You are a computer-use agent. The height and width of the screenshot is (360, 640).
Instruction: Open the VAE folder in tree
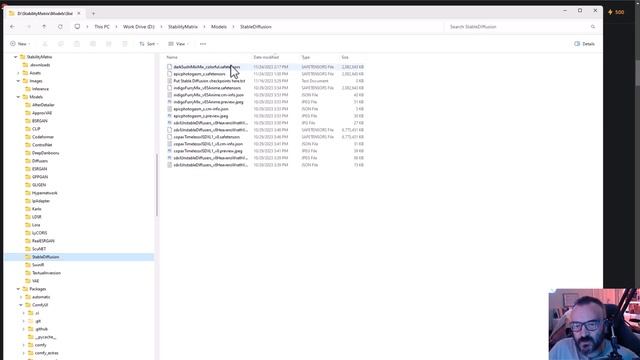click(x=36, y=281)
